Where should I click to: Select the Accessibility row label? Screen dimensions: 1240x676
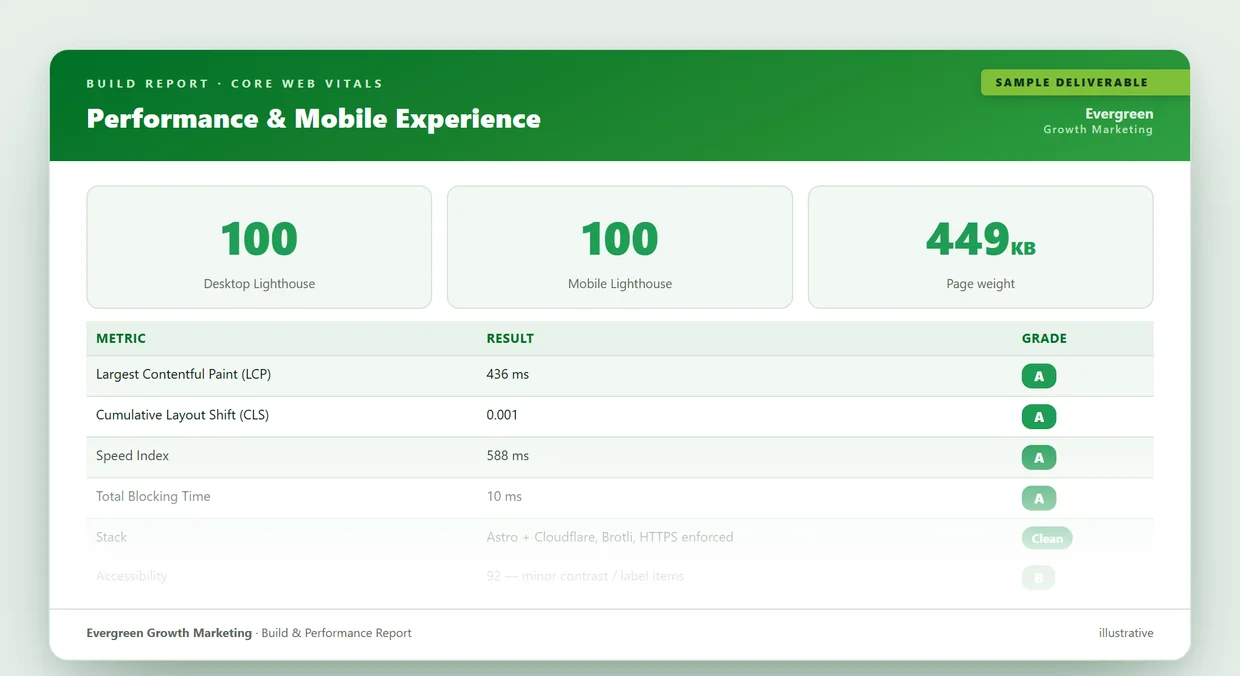[131, 576]
